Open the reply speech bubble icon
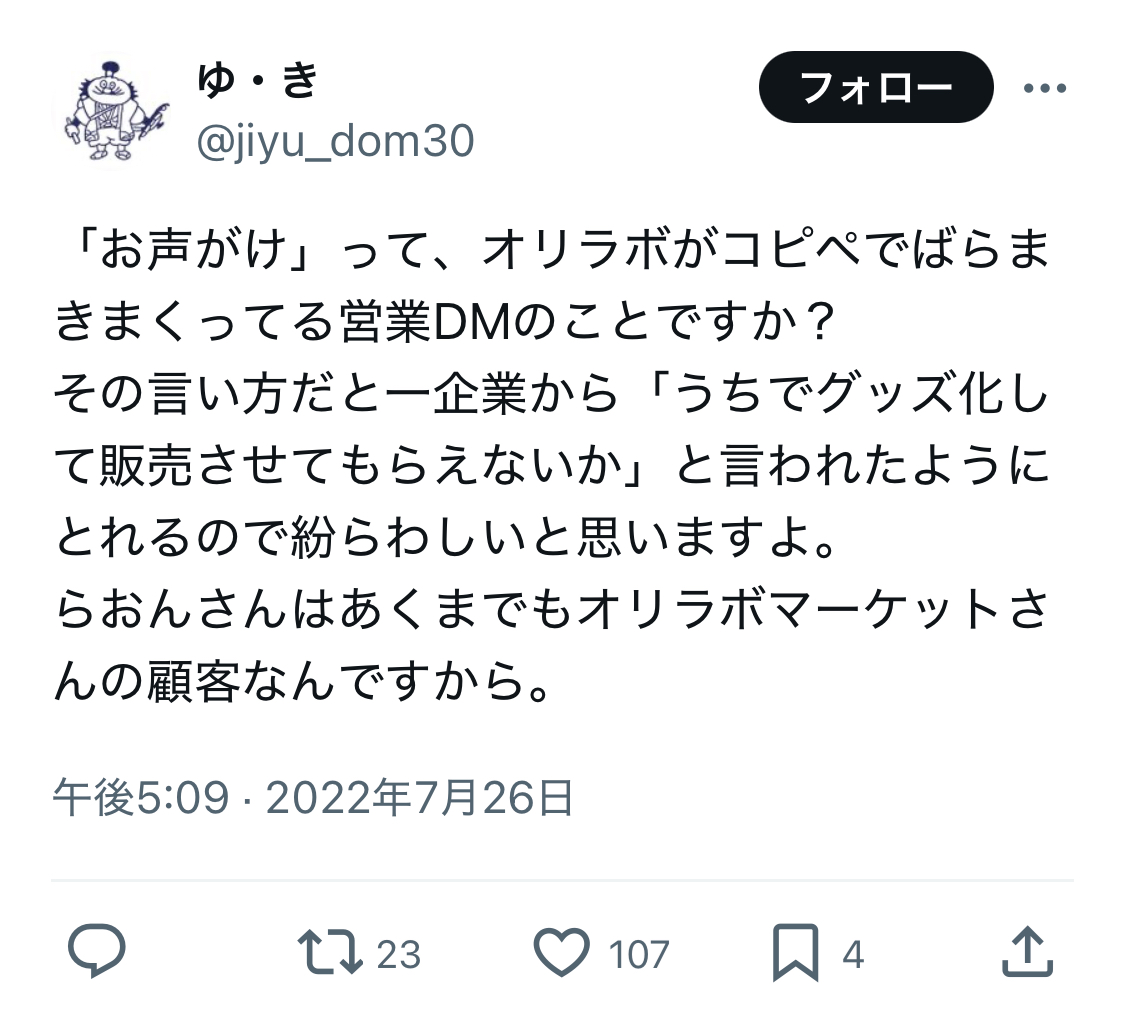Viewport: 1125px width, 1022px height. pyautogui.click(x=96, y=951)
